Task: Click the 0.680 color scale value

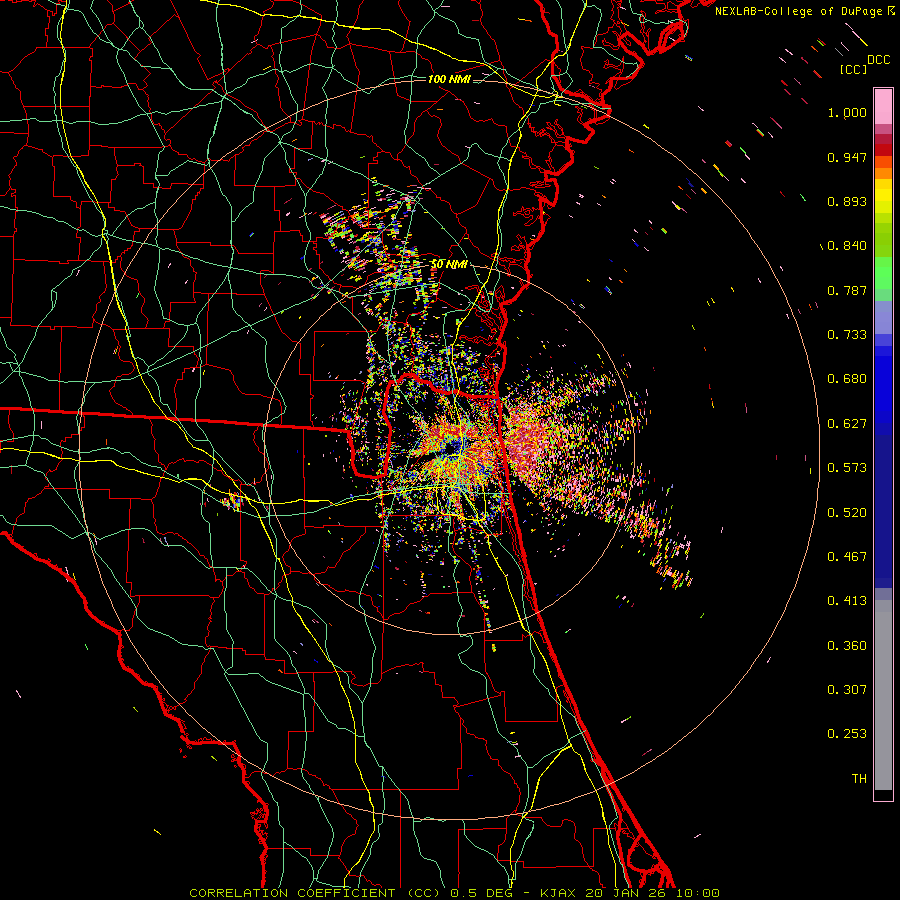Action: point(847,379)
